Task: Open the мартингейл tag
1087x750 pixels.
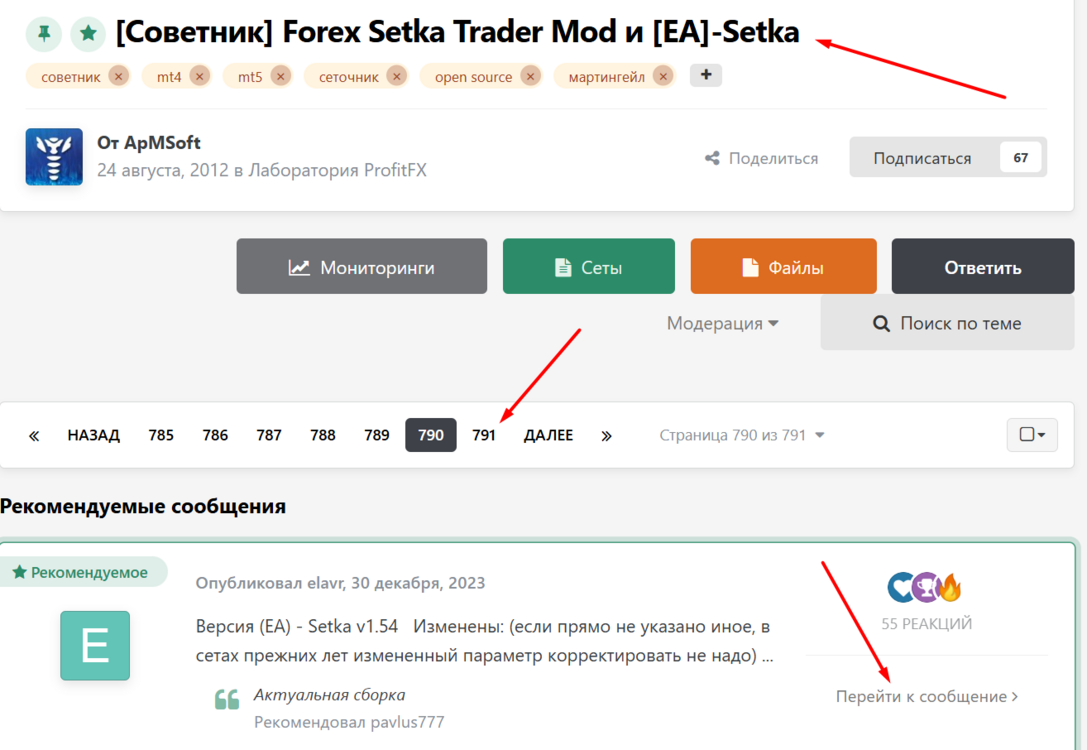Action: tap(607, 77)
